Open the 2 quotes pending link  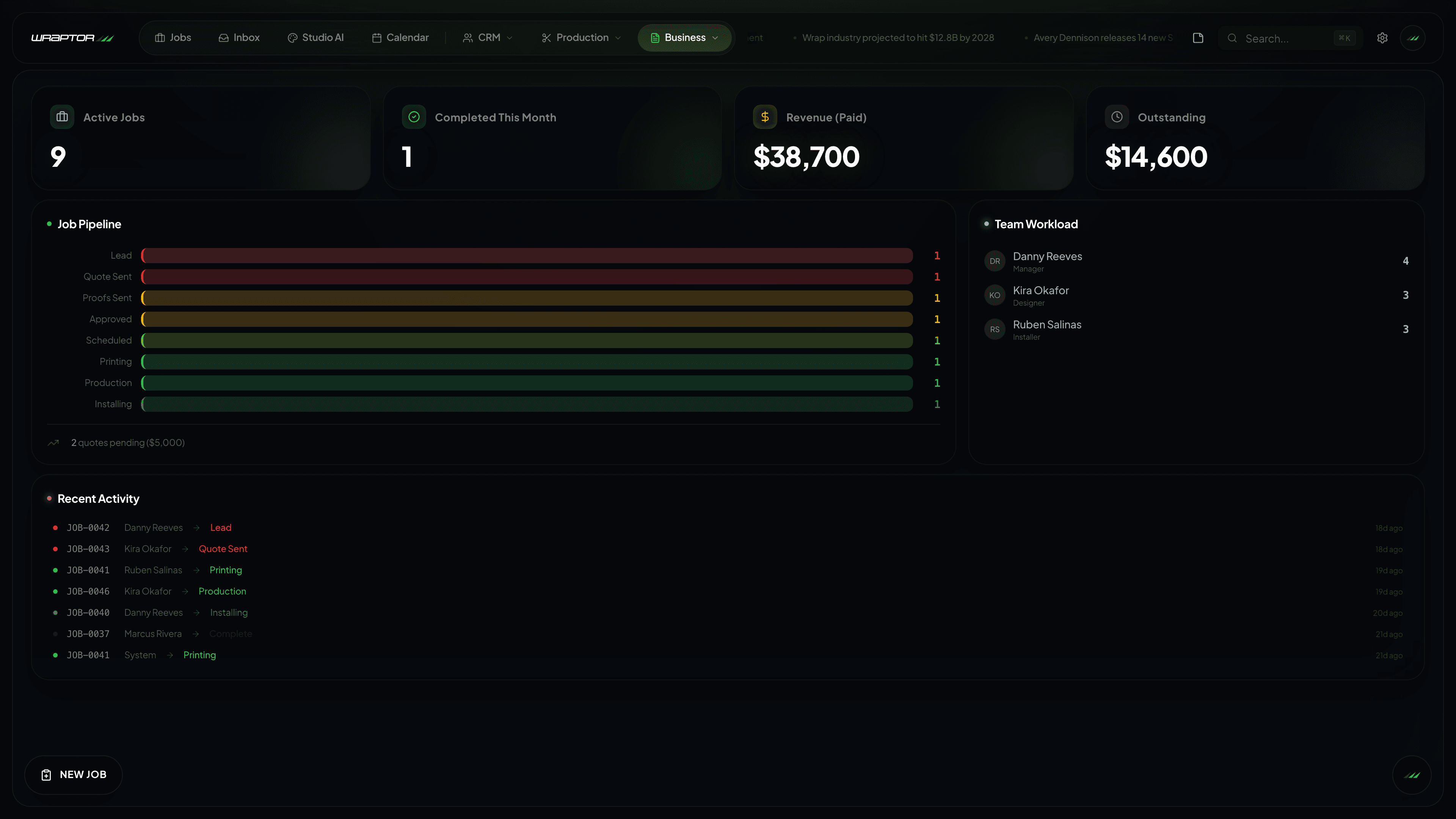128,442
